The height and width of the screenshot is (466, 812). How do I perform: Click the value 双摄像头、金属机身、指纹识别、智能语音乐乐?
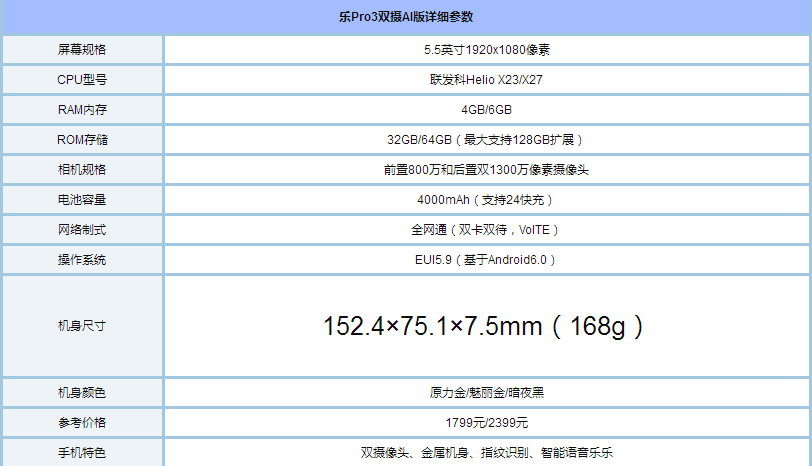tap(487, 453)
